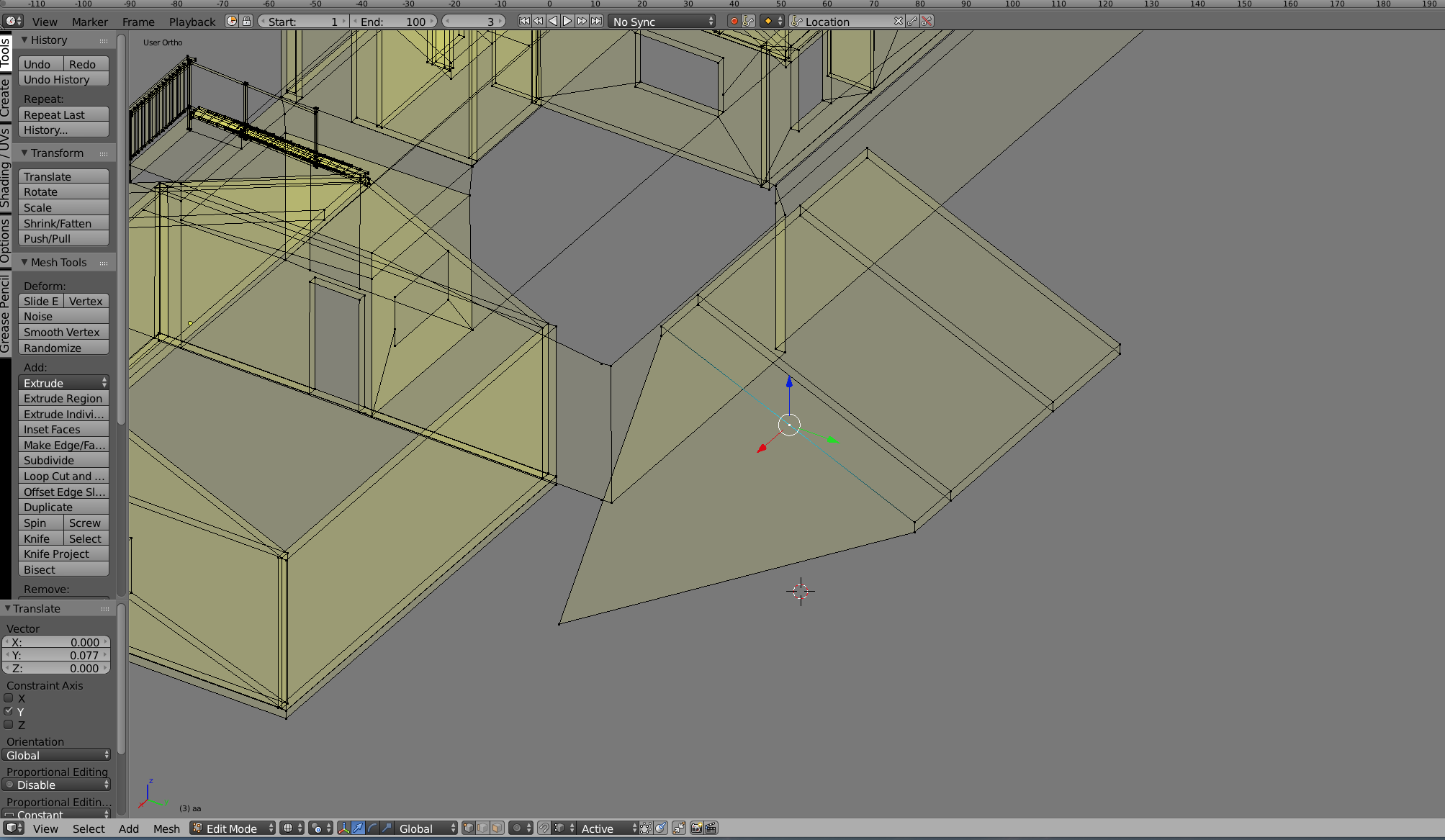Viewport: 1445px width, 840px height.
Task: Toggle snap rotation alignment icon
Action: click(661, 828)
